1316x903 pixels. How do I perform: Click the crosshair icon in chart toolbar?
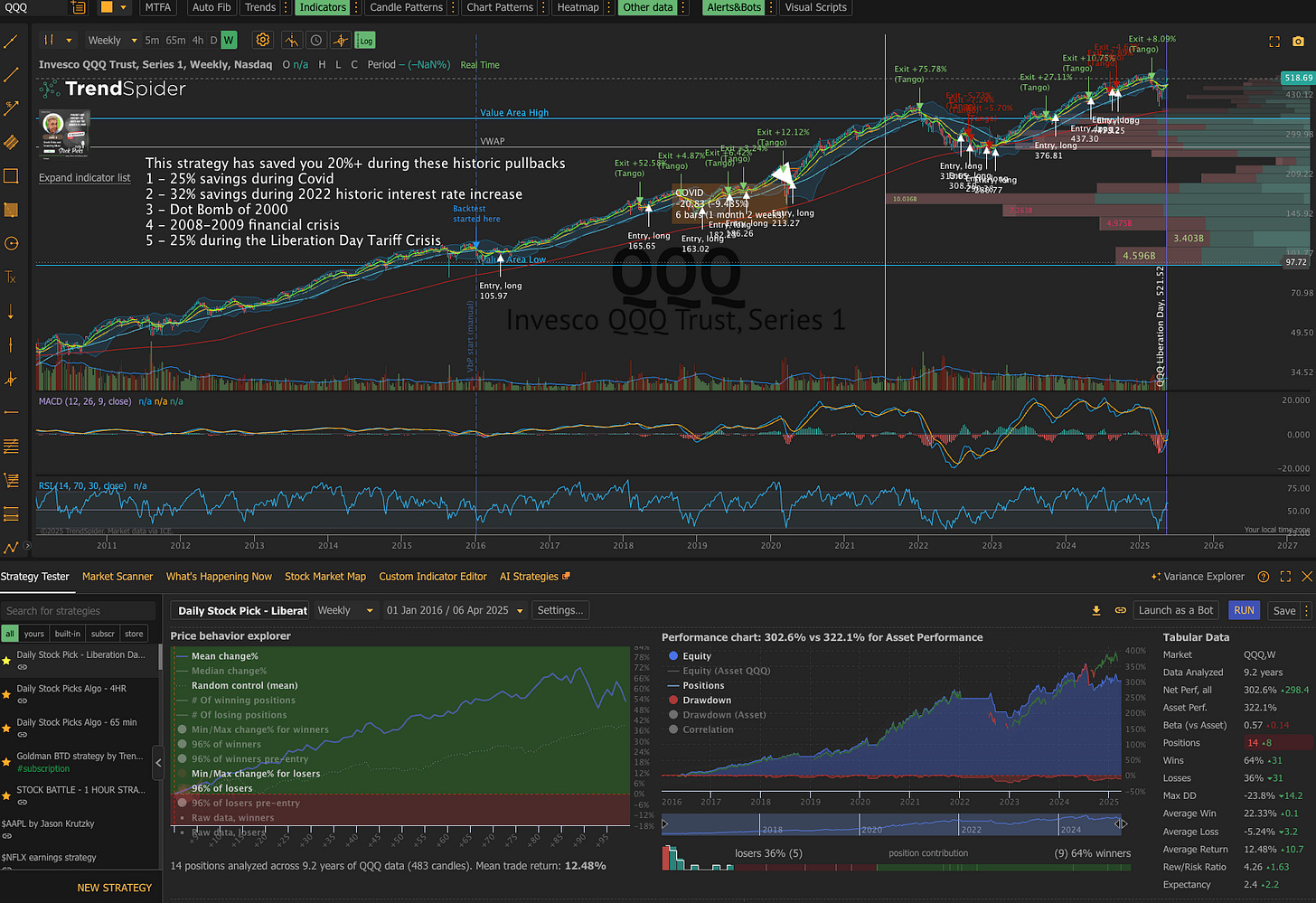(x=340, y=40)
